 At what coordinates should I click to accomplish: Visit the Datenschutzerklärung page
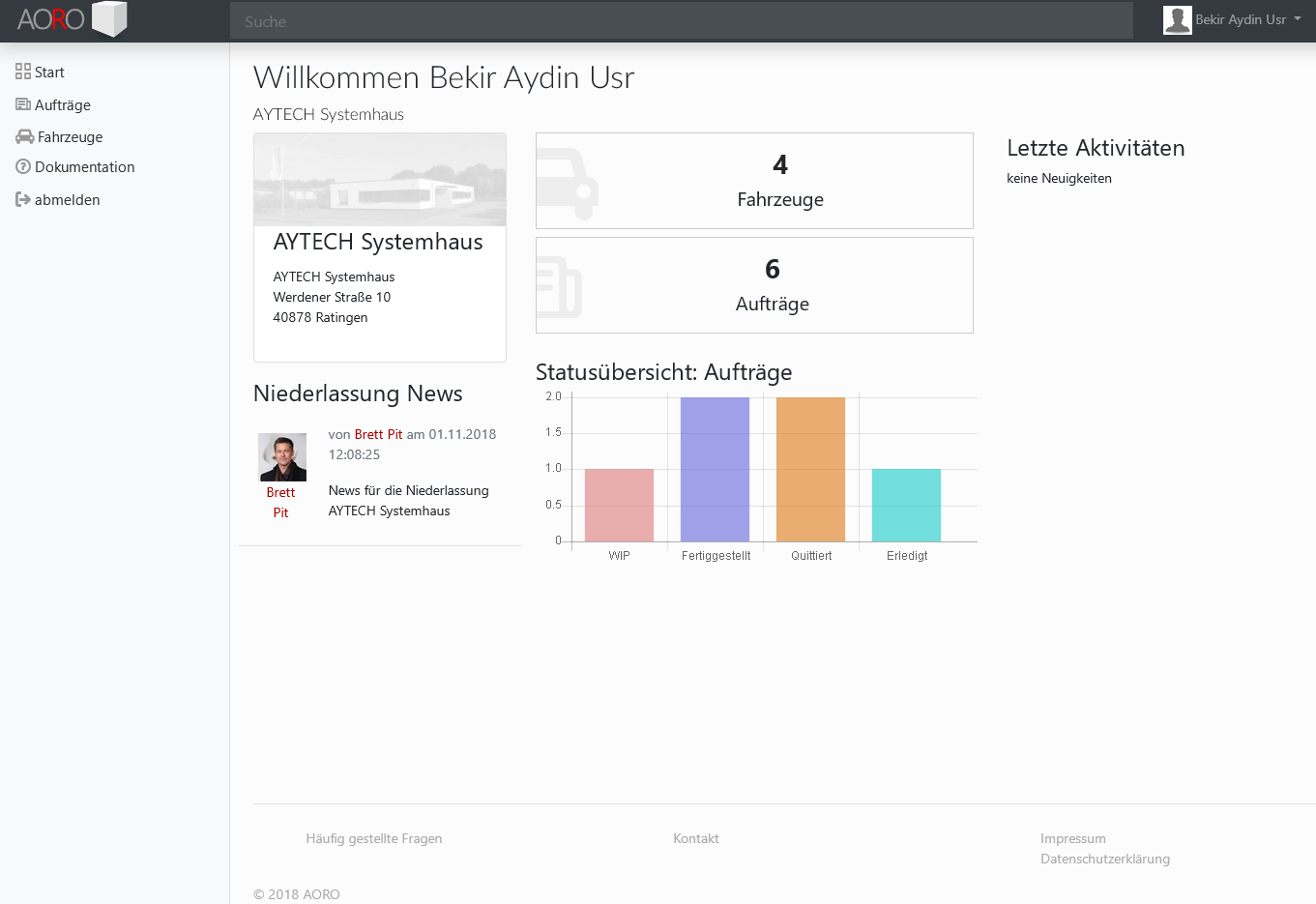[1105, 859]
